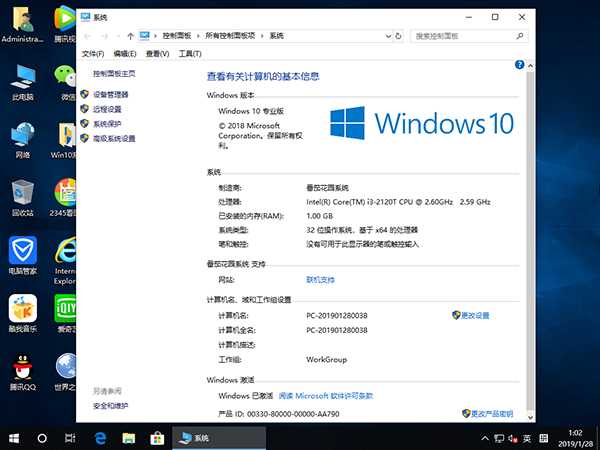The height and width of the screenshot is (450, 600).
Task: Select Control Panel breadcrumb (控制面板)
Action: pos(177,36)
